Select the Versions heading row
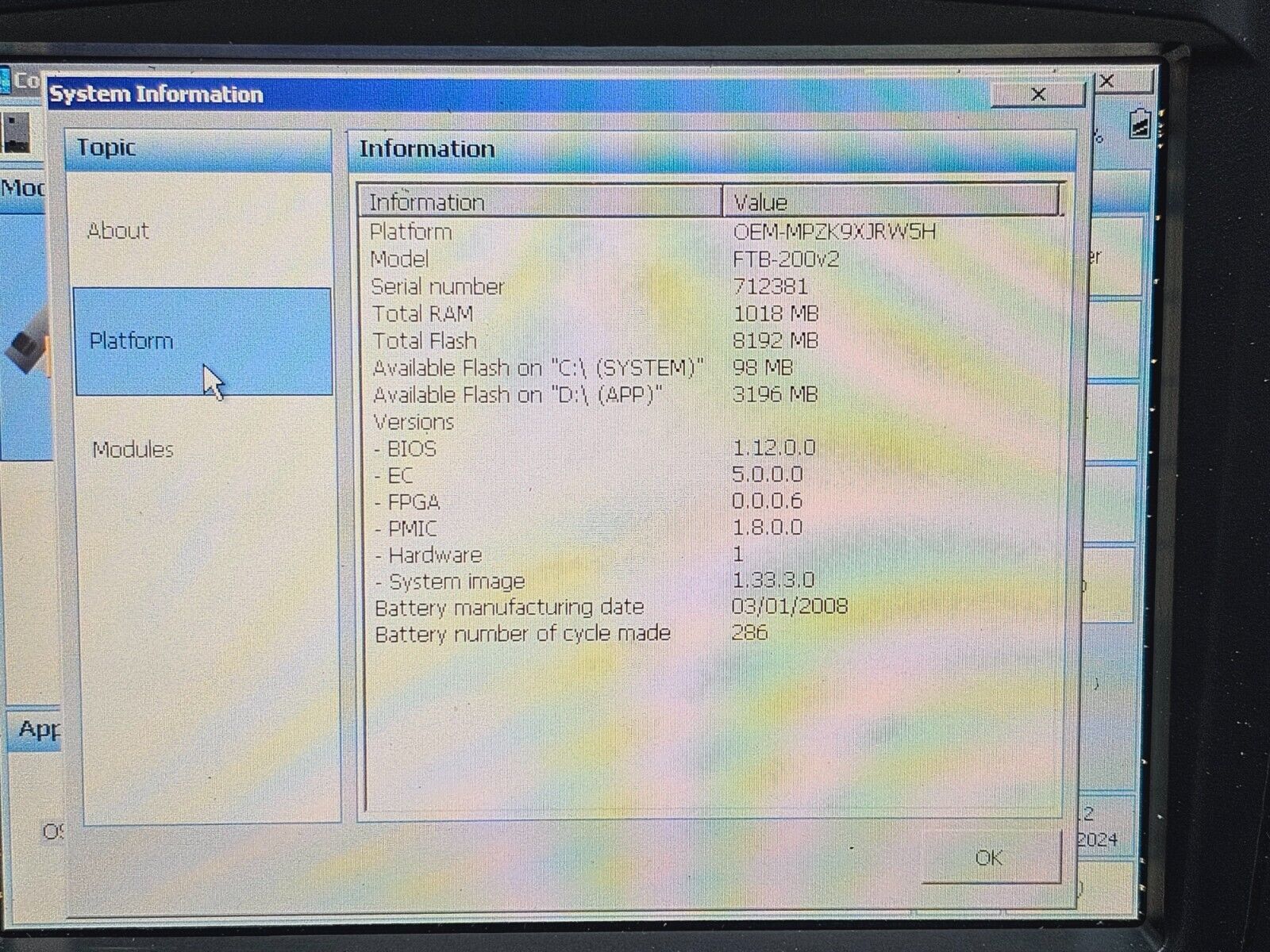 711,421
